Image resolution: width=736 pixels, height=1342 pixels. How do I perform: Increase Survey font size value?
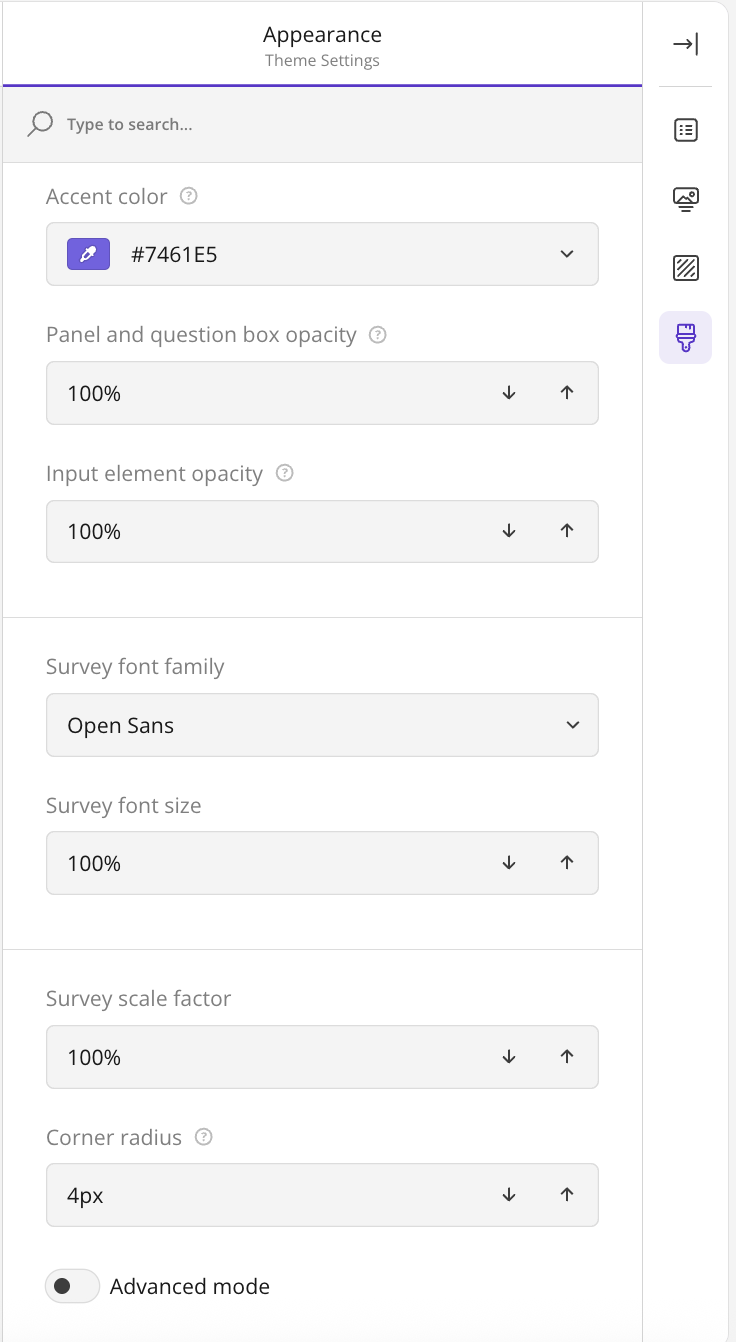click(x=567, y=863)
